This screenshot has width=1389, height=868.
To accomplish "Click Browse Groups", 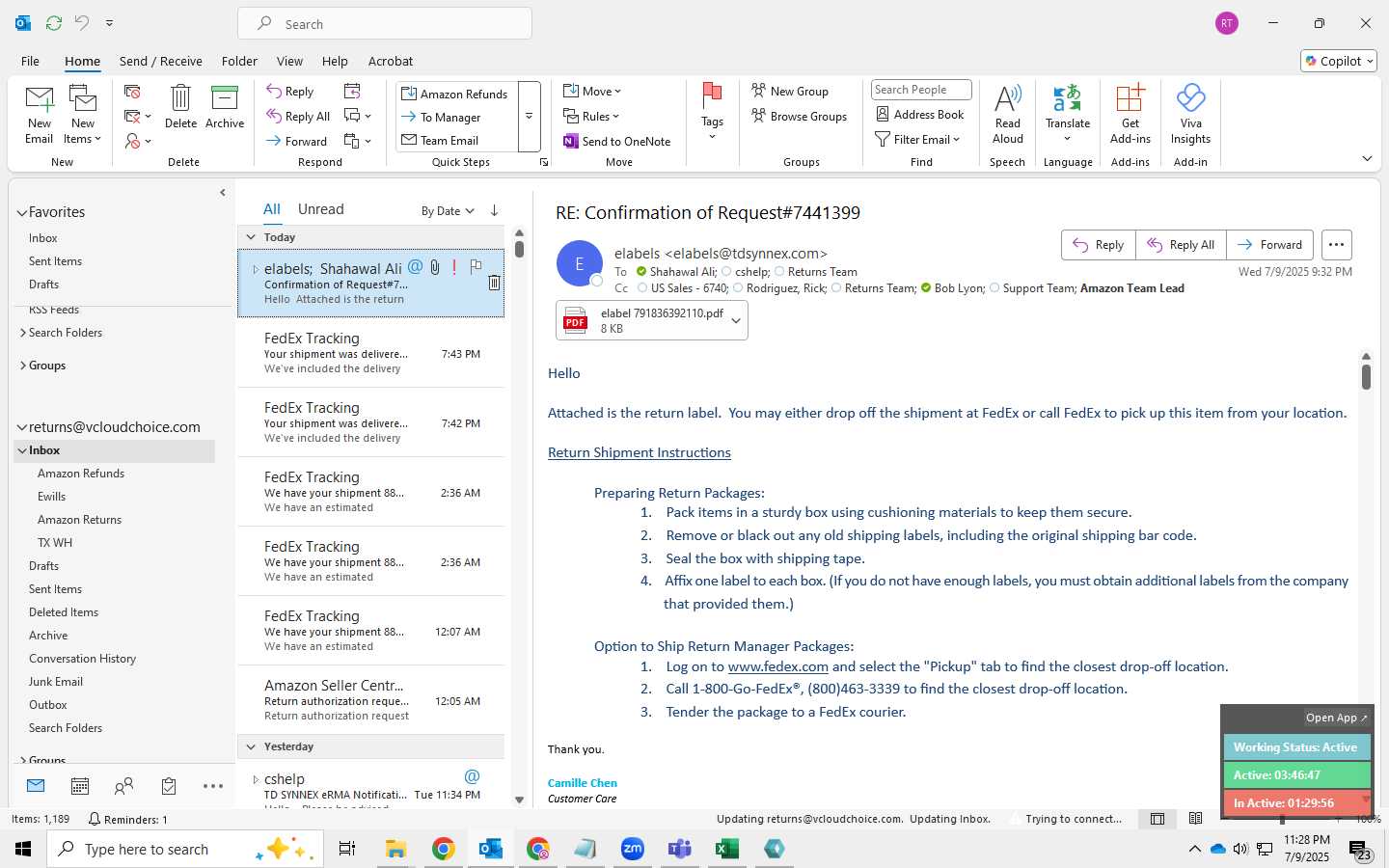I will 800,116.
